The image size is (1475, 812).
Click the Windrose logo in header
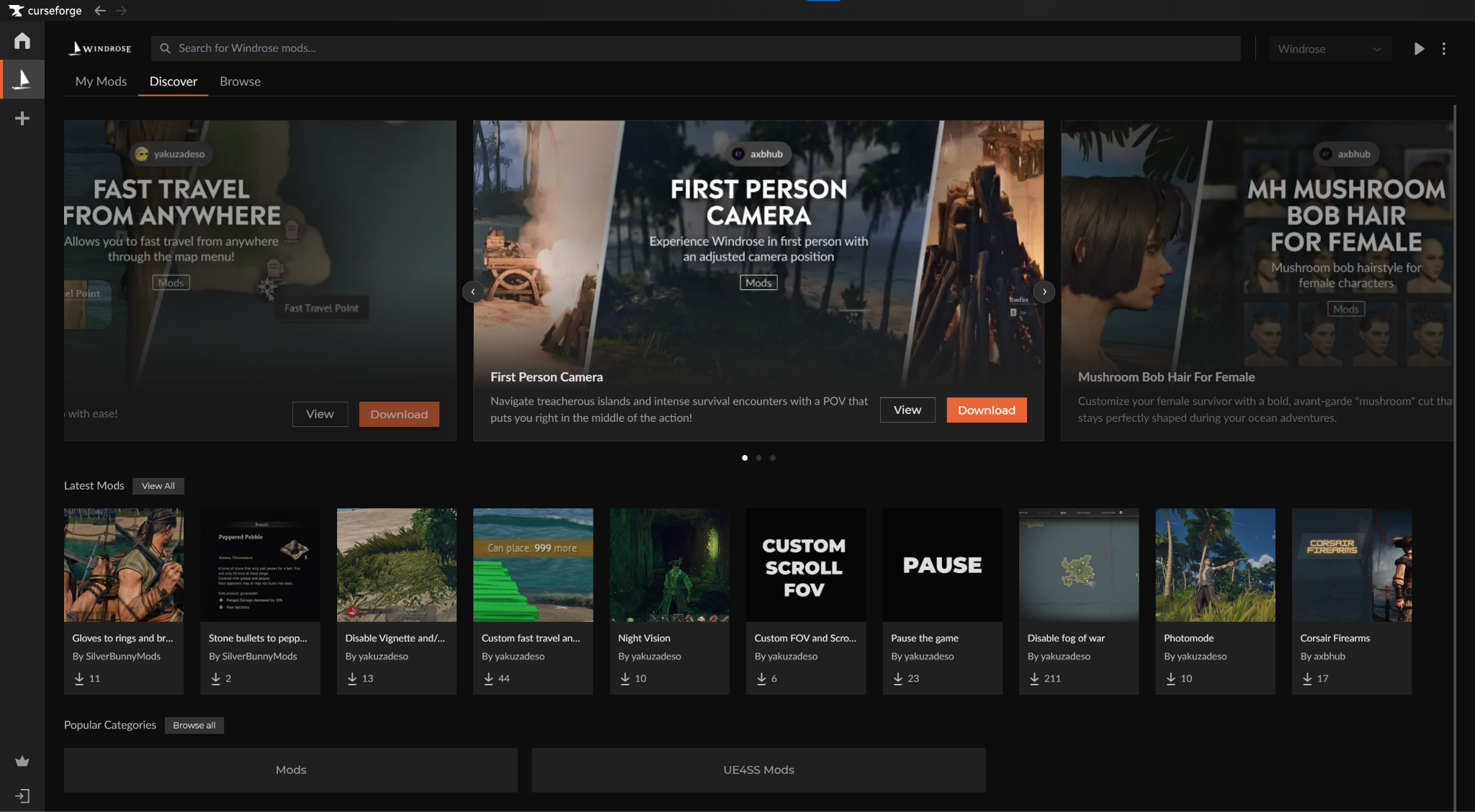pyautogui.click(x=100, y=48)
